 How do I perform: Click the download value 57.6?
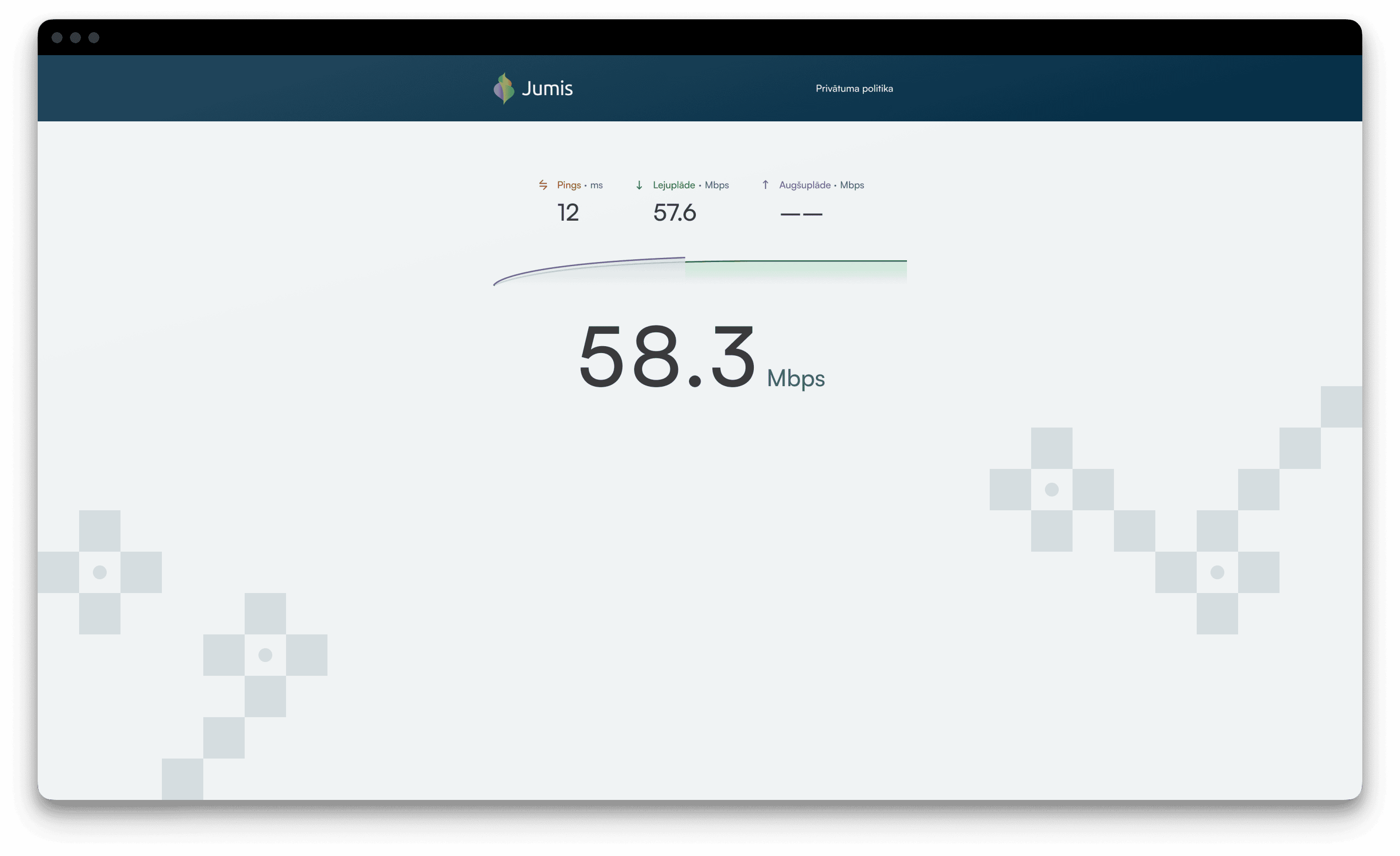click(x=674, y=212)
